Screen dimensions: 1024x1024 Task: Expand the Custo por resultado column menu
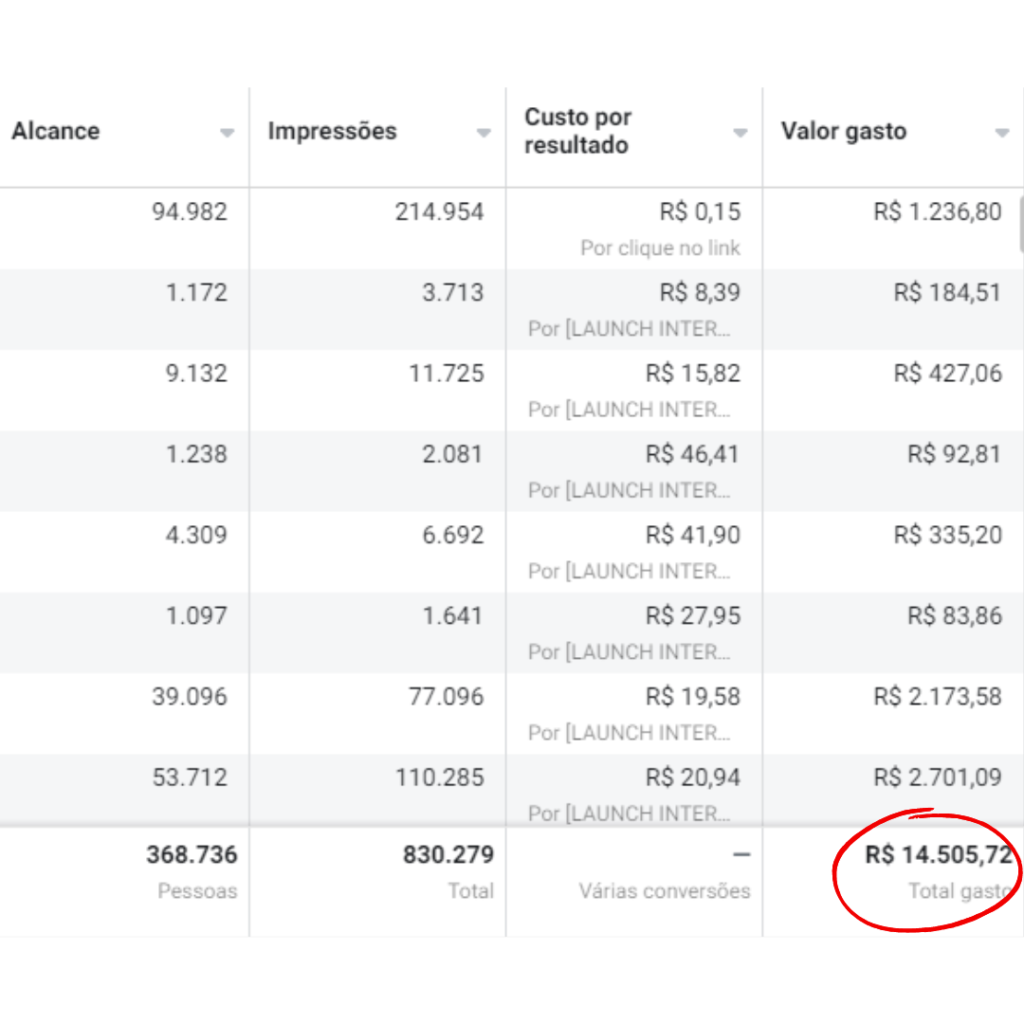tap(740, 133)
